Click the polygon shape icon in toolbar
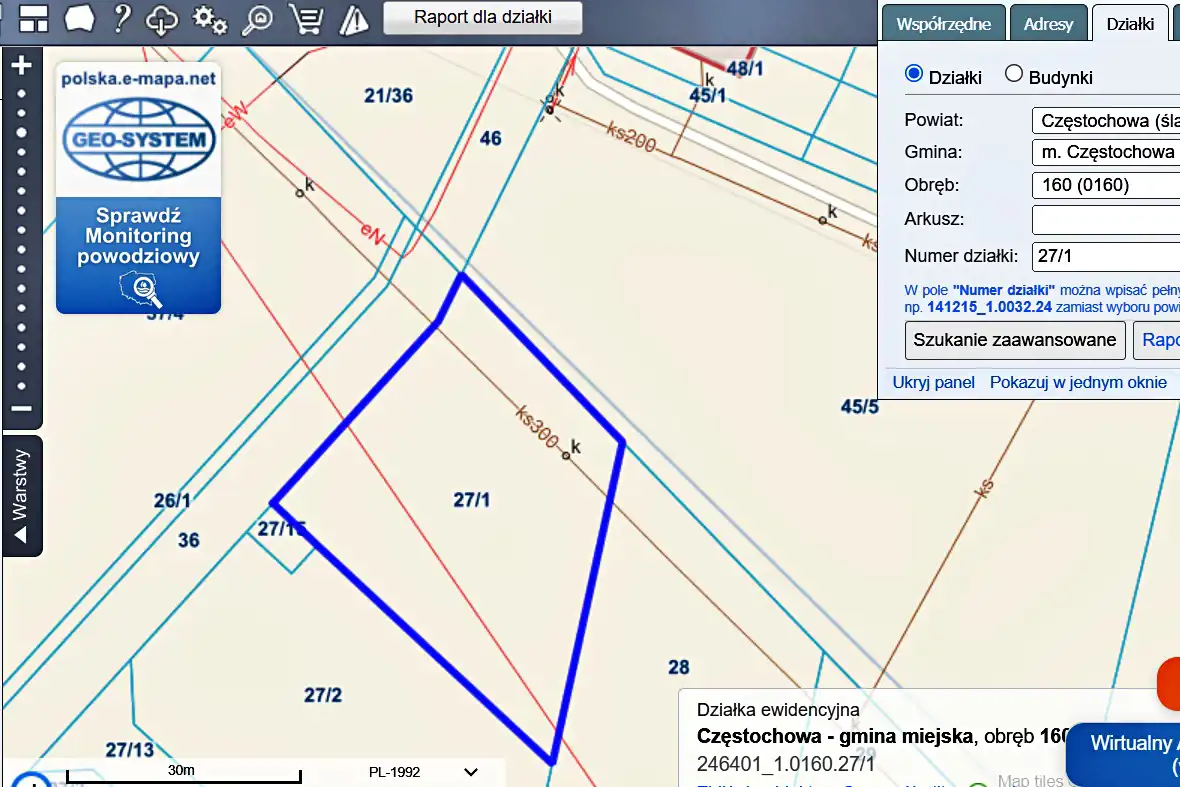The width and height of the screenshot is (1180, 787). pyautogui.click(x=78, y=18)
